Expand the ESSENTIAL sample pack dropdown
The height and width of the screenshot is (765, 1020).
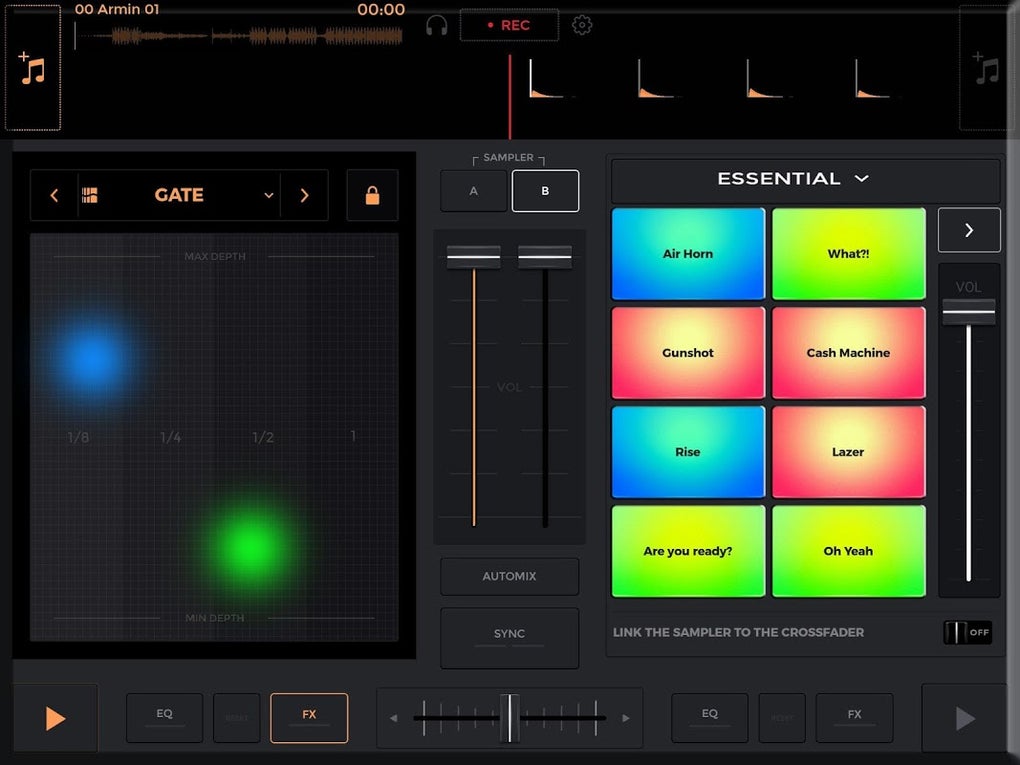point(861,178)
